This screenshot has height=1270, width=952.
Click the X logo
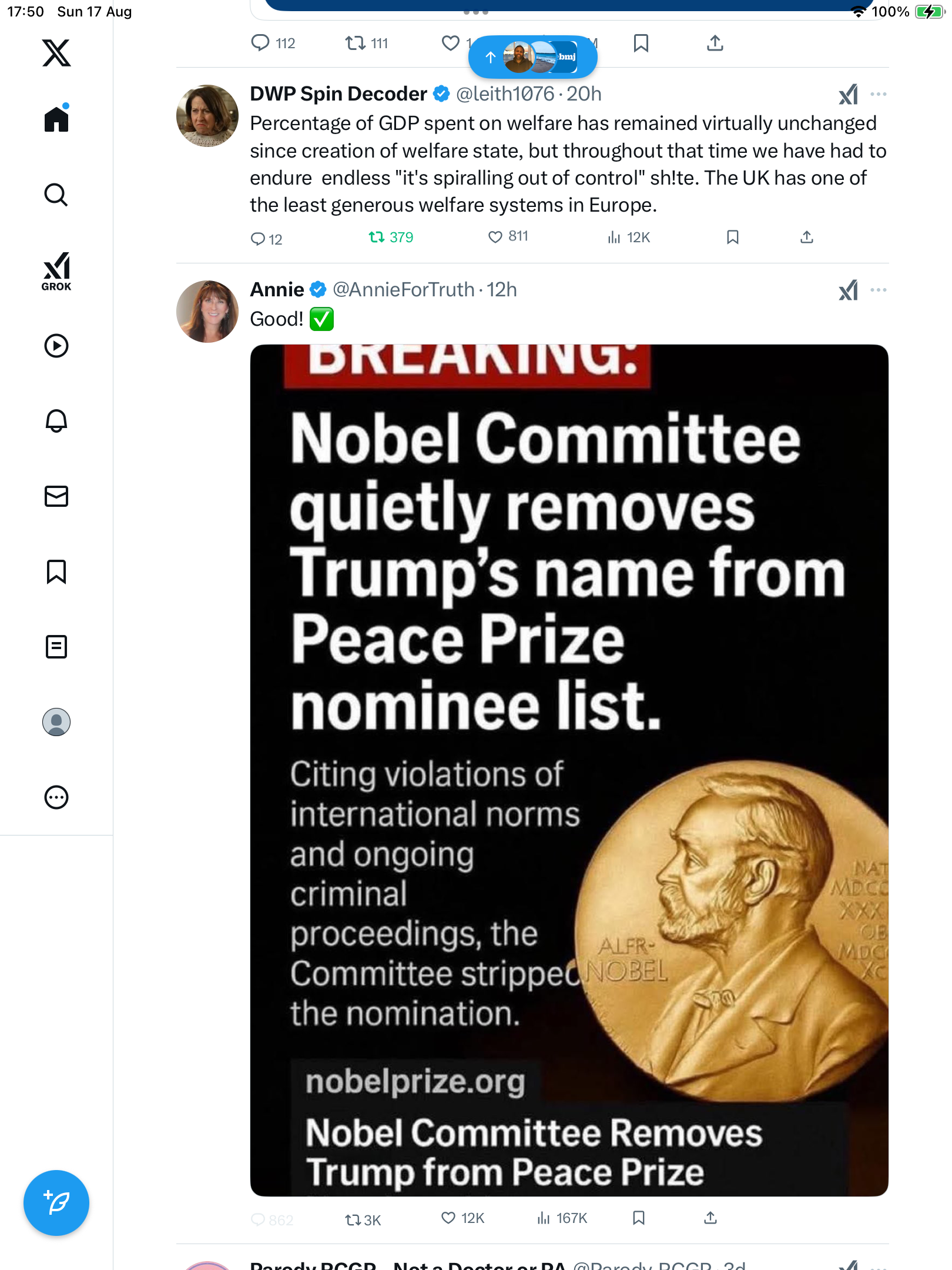pyautogui.click(x=56, y=53)
